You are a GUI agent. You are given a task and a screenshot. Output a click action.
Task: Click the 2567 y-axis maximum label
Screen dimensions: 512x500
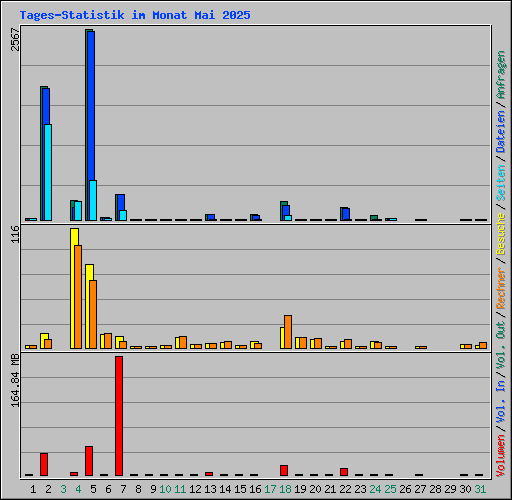point(15,39)
